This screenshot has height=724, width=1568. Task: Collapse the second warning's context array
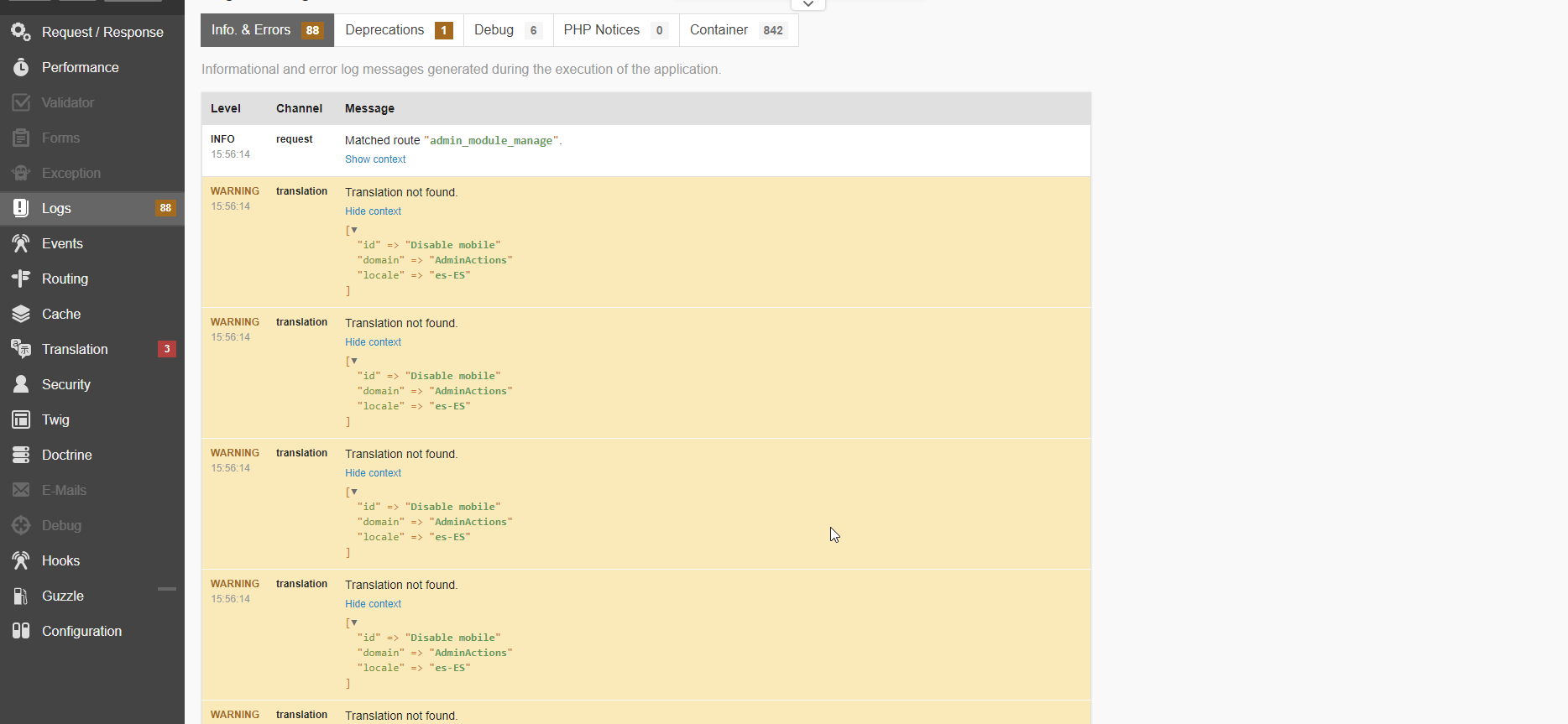click(354, 361)
